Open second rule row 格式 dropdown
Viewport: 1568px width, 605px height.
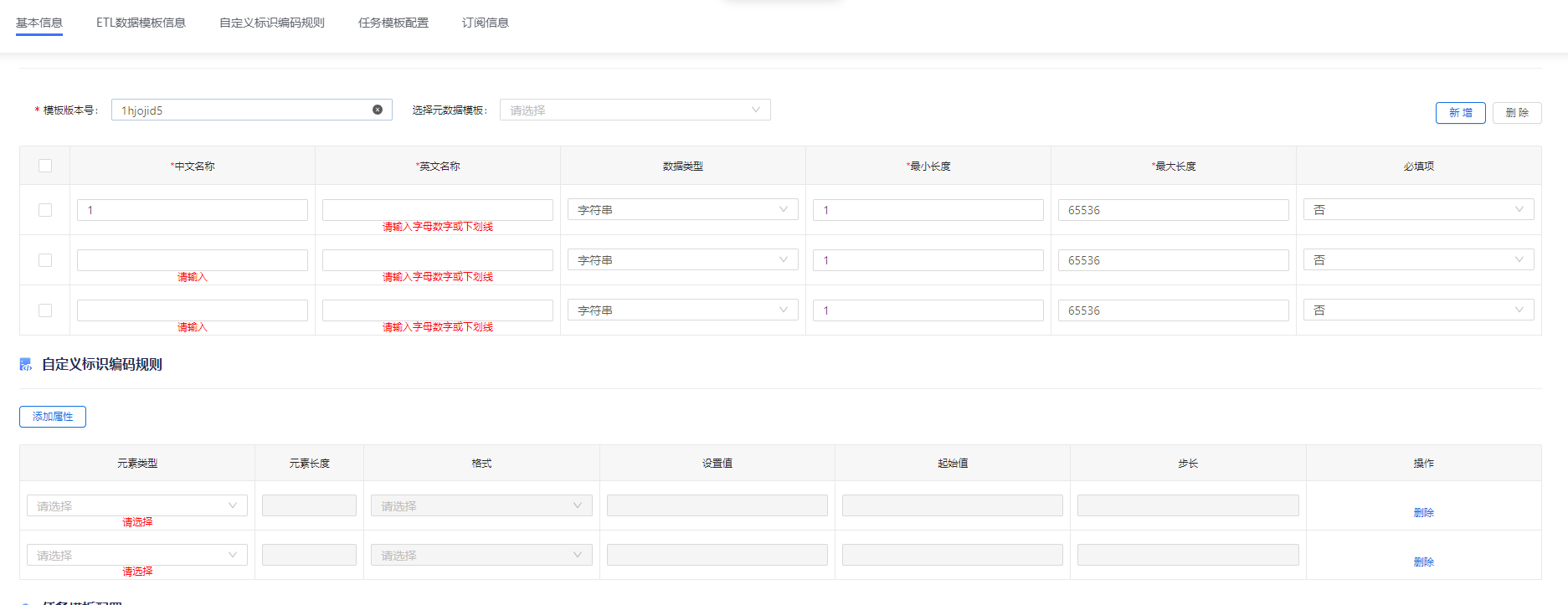[x=481, y=555]
